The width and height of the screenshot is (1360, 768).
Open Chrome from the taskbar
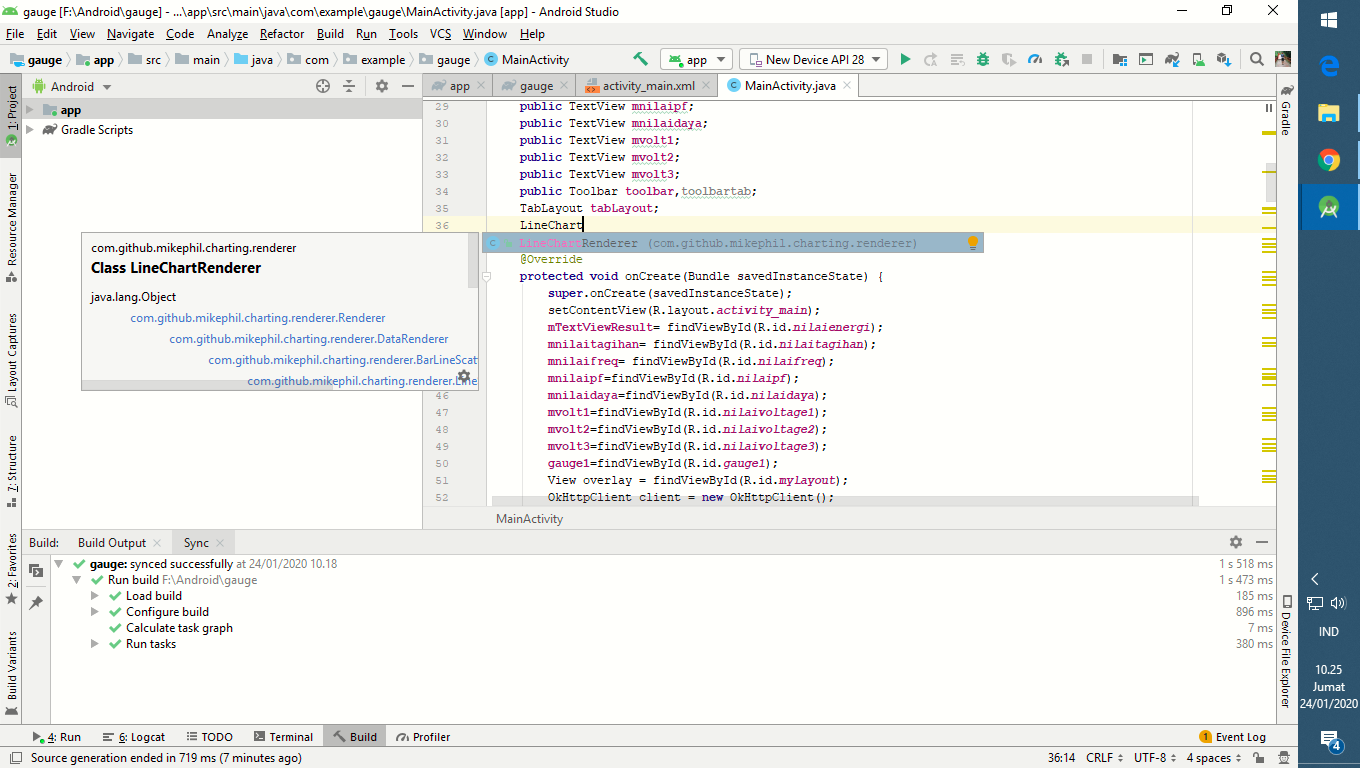tap(1328, 160)
